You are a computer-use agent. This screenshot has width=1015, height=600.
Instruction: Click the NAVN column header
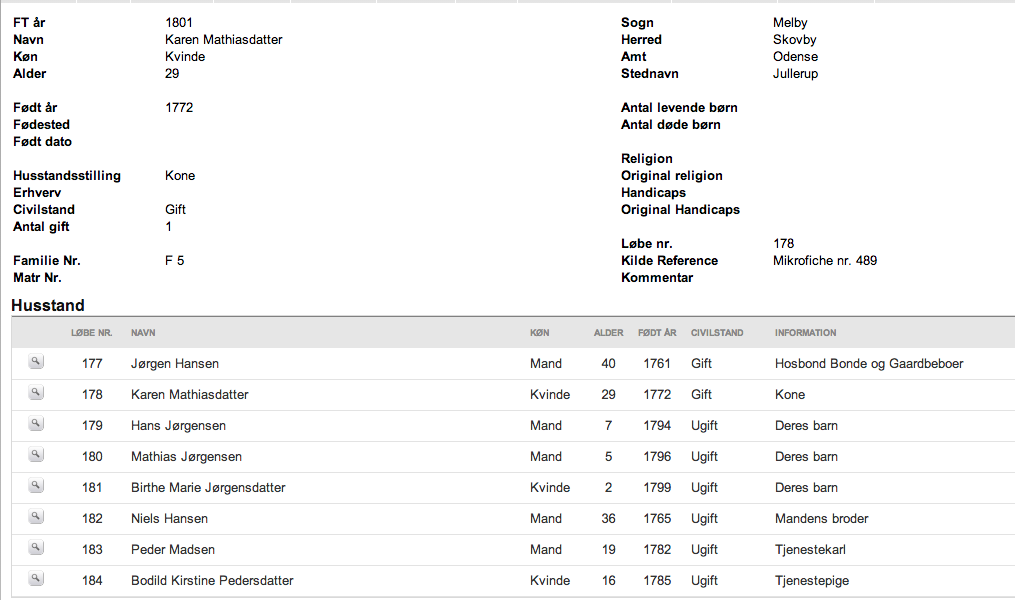(143, 333)
